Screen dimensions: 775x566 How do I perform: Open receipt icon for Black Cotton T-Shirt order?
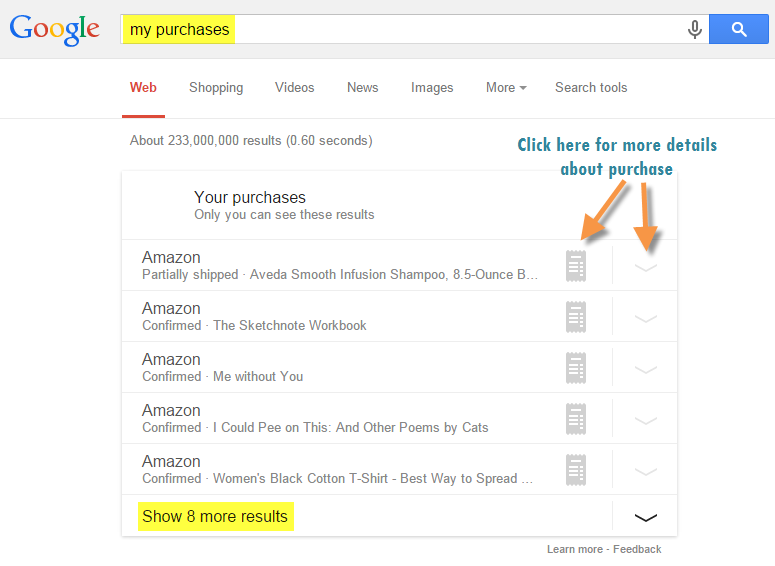[576, 470]
